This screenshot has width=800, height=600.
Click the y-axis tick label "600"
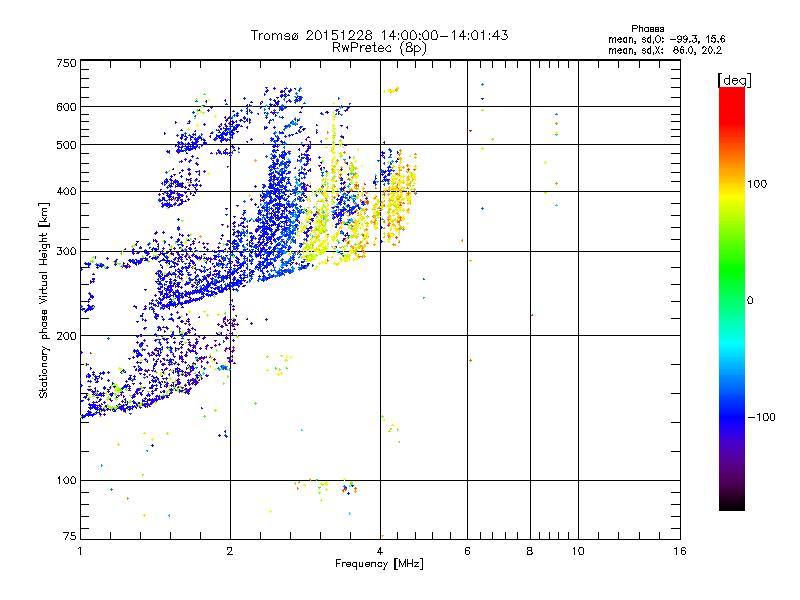(66, 107)
